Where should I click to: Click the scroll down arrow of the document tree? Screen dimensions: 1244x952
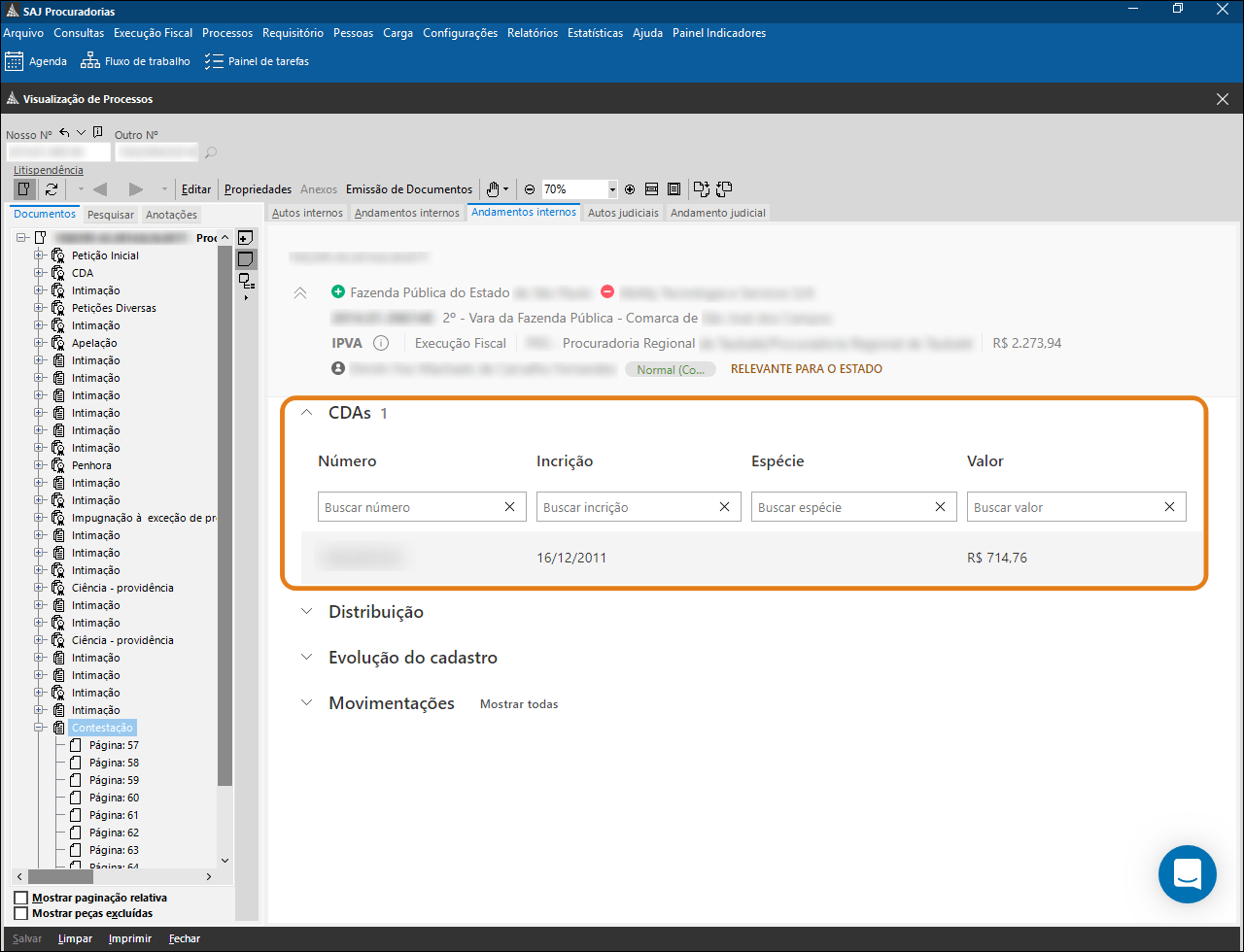[x=225, y=860]
